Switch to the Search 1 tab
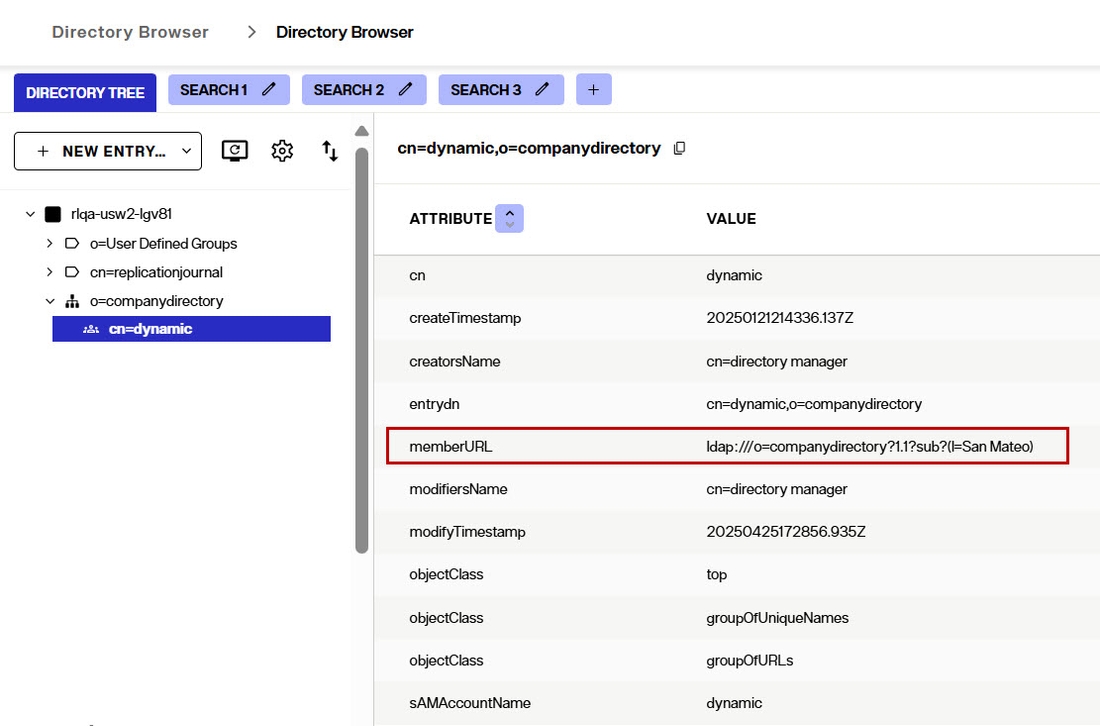 [213, 90]
